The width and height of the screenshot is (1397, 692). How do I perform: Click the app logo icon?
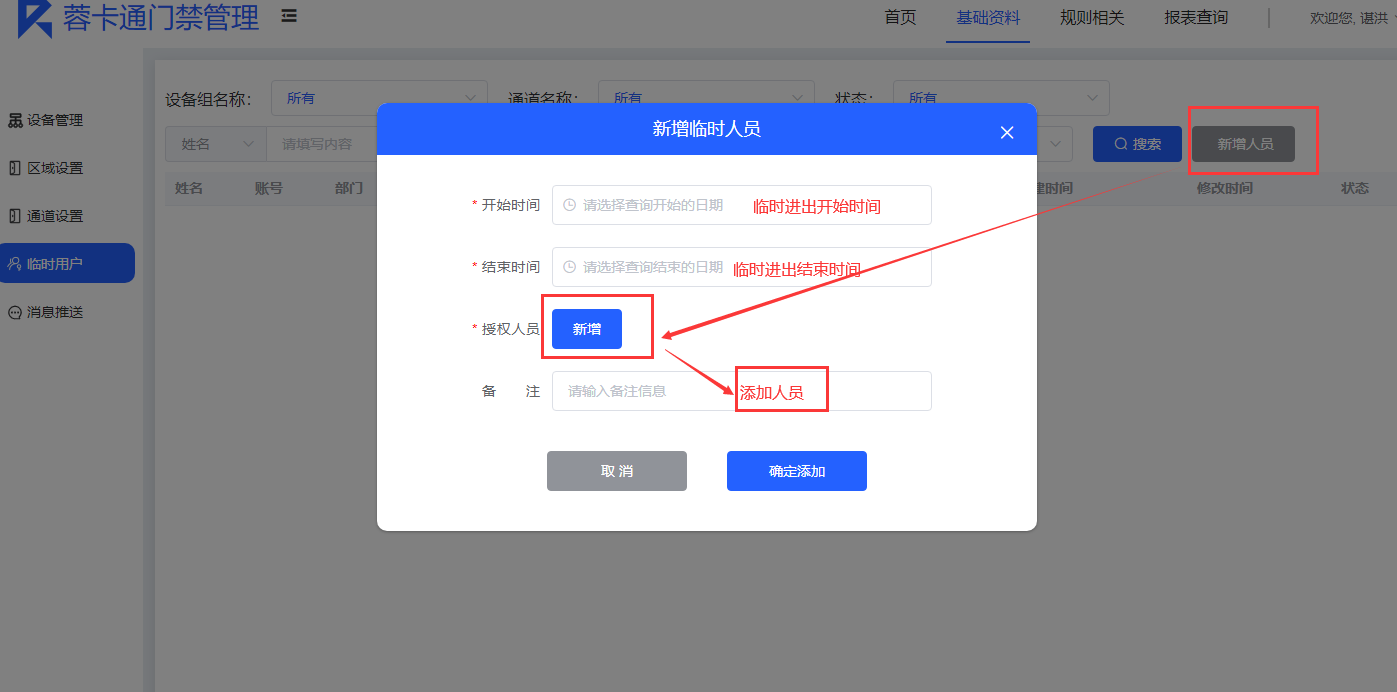(35, 17)
